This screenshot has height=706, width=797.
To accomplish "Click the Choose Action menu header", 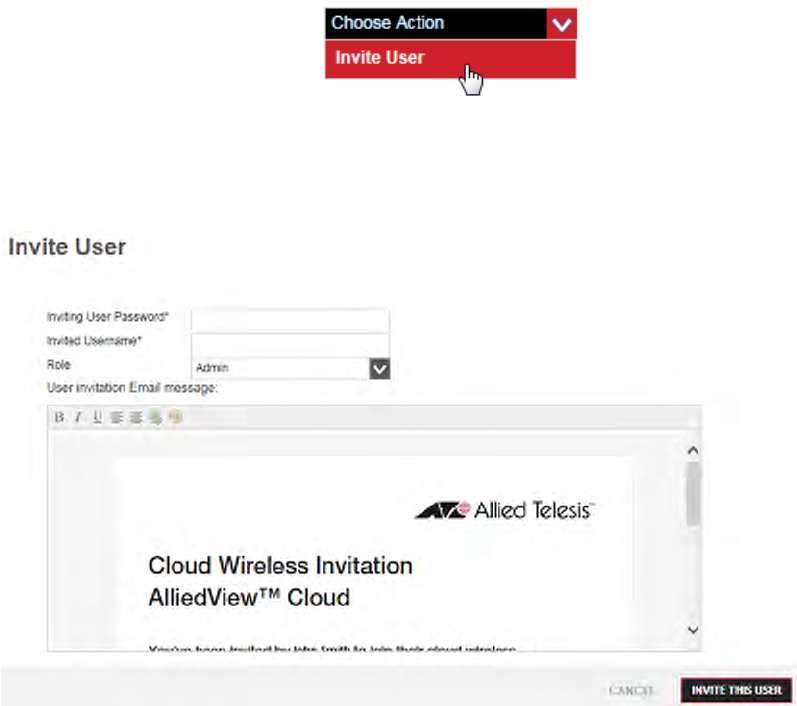I will click(x=436, y=23).
